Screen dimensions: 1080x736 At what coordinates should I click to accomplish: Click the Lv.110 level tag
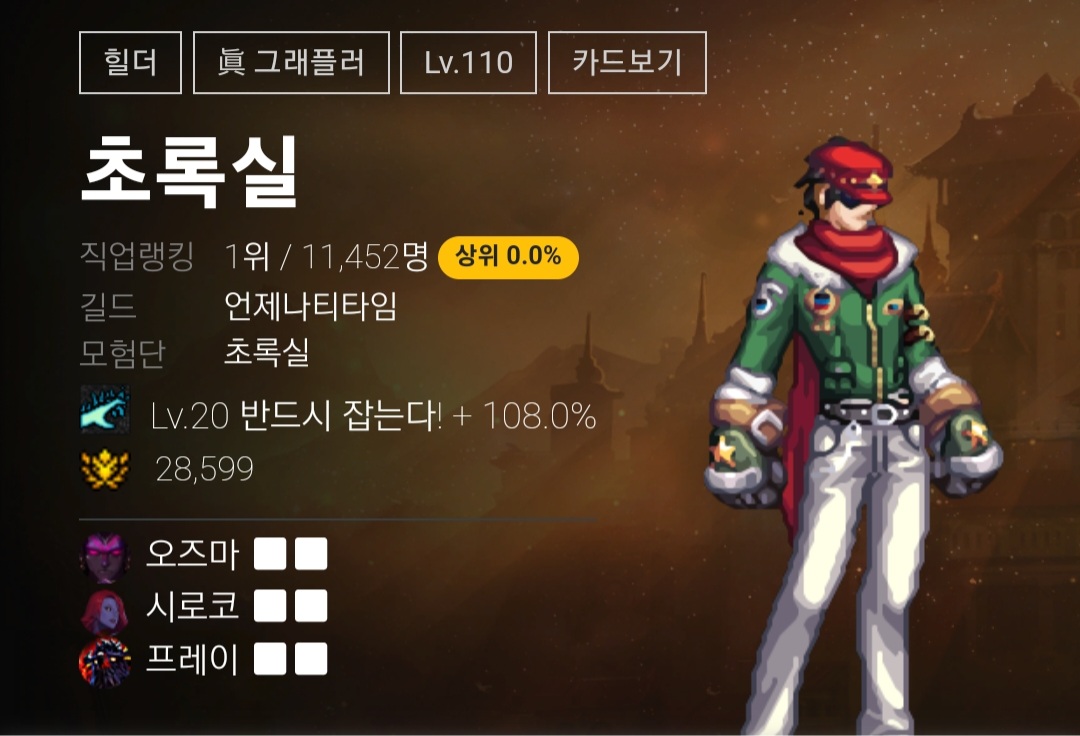click(468, 63)
